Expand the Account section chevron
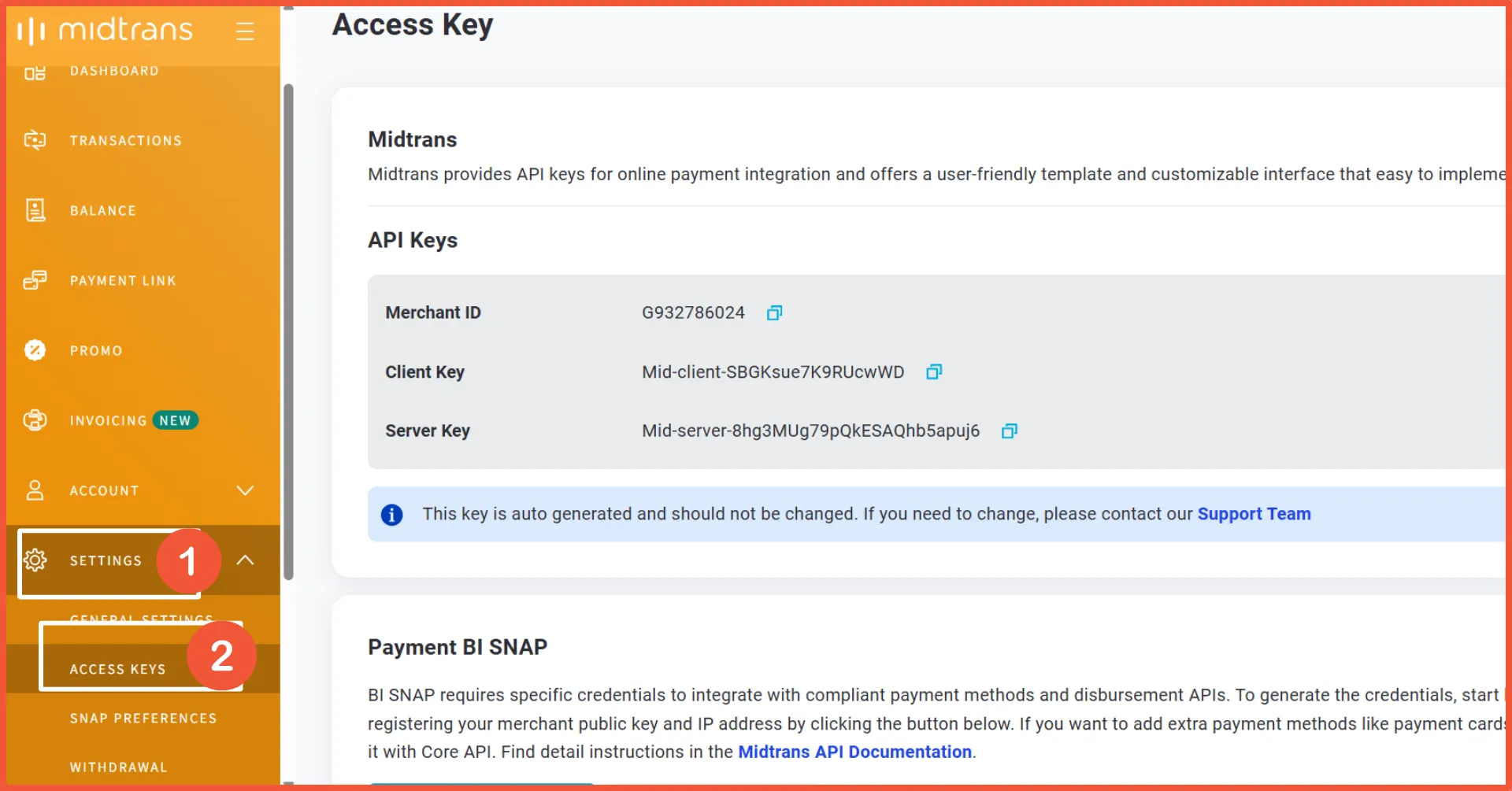The image size is (1512, 791). [245, 490]
